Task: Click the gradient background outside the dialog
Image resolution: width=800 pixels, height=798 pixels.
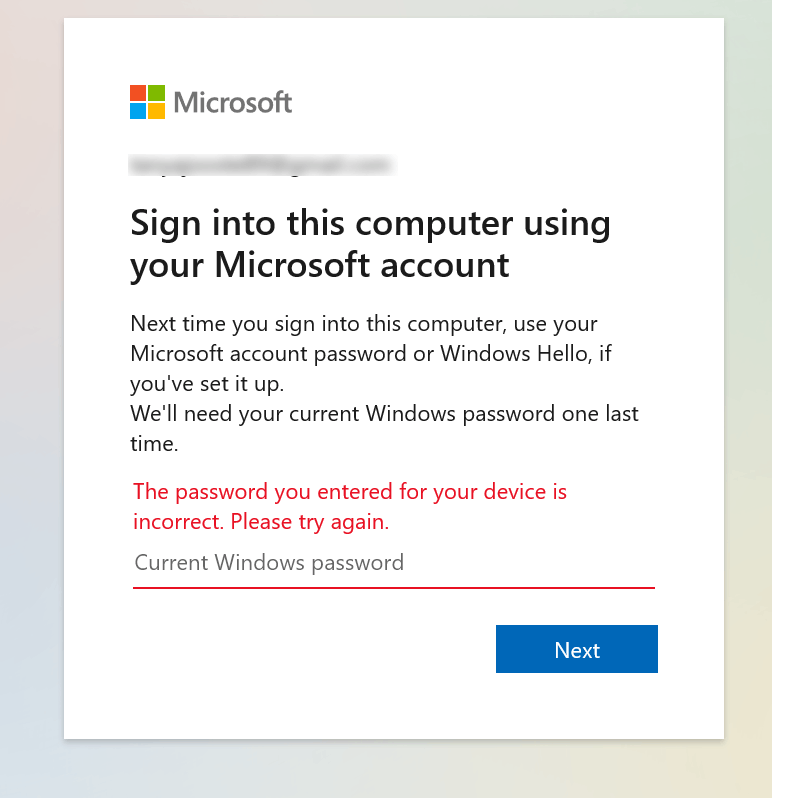Action: [31, 408]
